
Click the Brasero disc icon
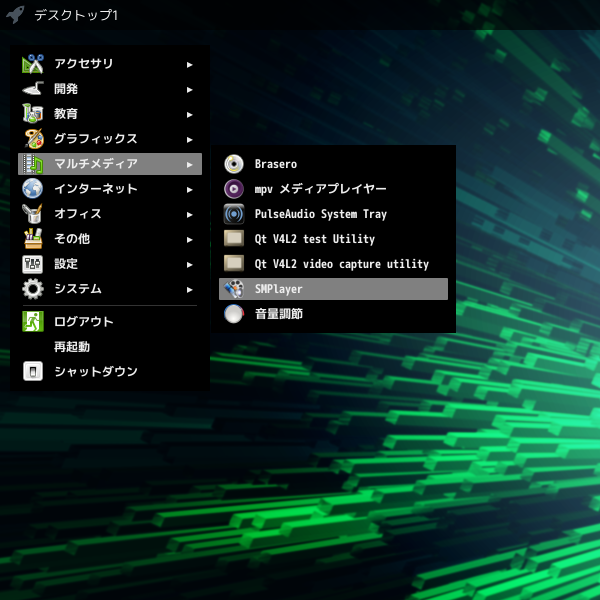pyautogui.click(x=234, y=164)
